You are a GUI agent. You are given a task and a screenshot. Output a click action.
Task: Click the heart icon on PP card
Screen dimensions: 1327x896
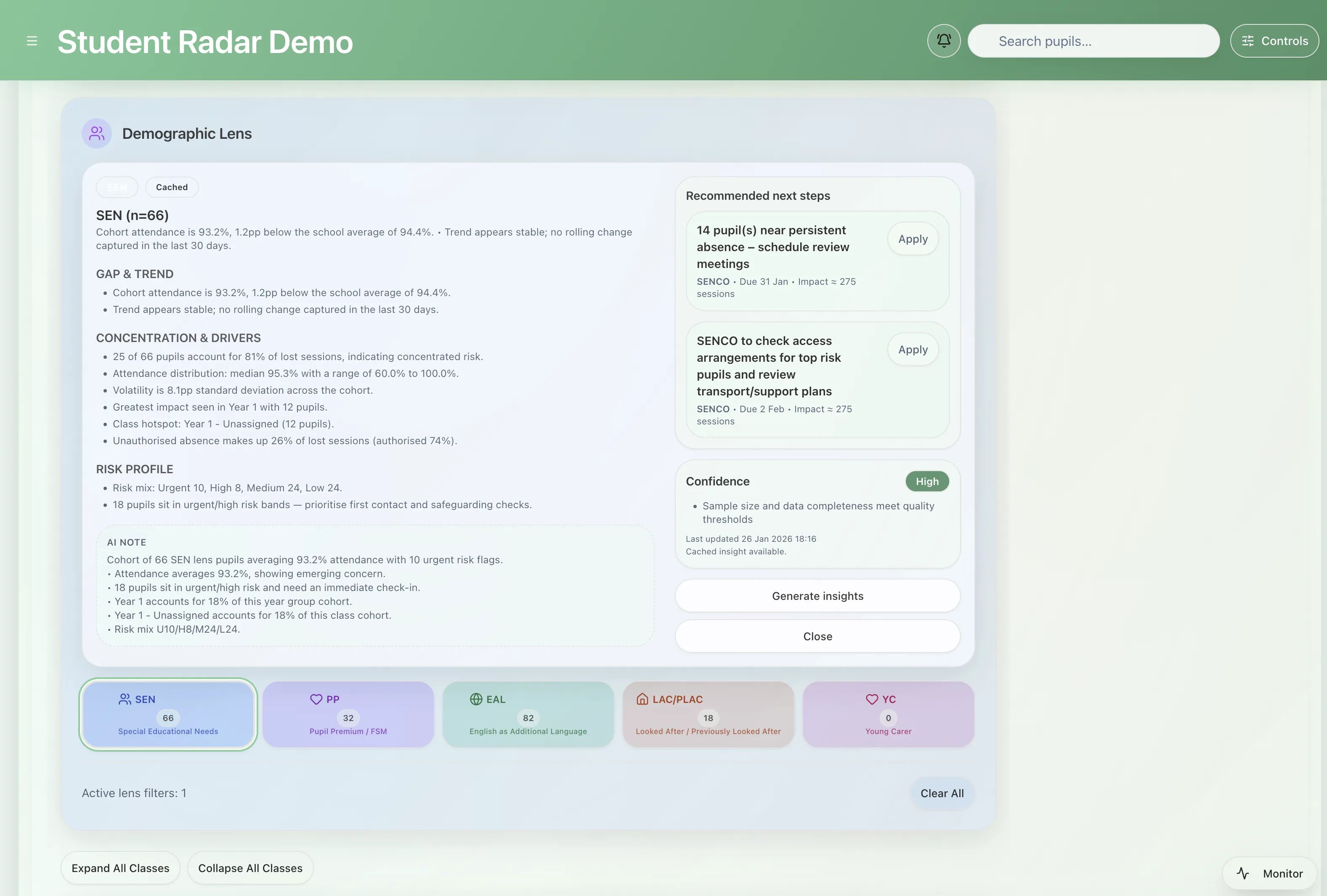click(316, 699)
